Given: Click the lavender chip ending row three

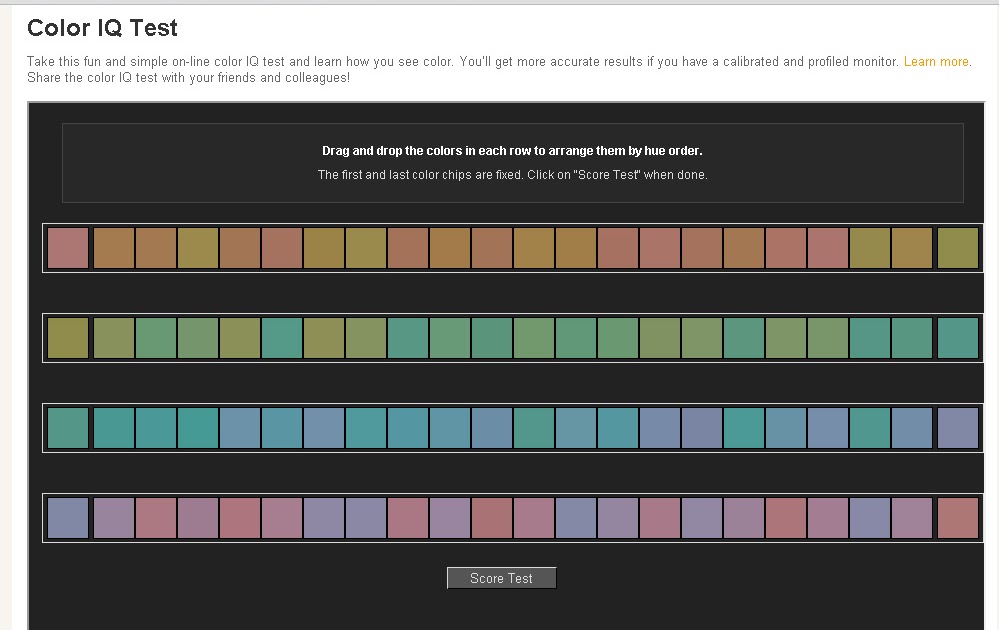Looking at the screenshot, I should tap(958, 427).
